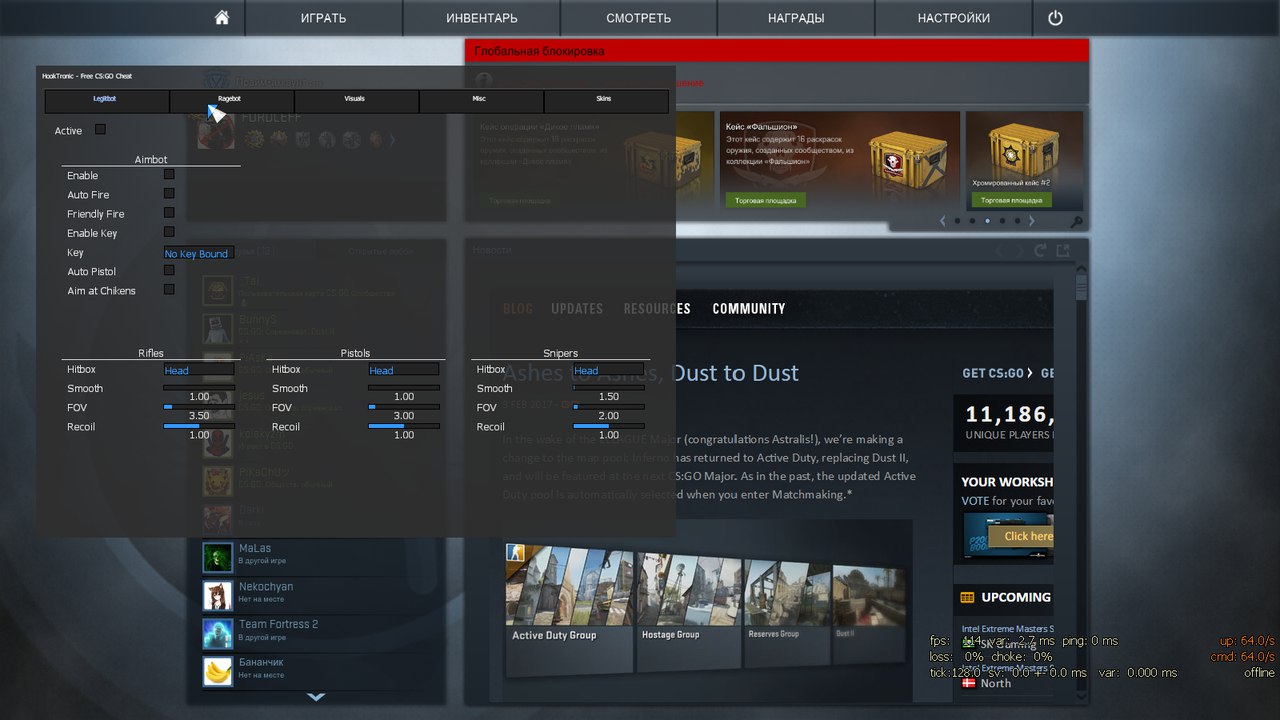Viewport: 1280px width, 720px height.
Task: Click Nekochyan friend avatar
Action: [x=218, y=595]
